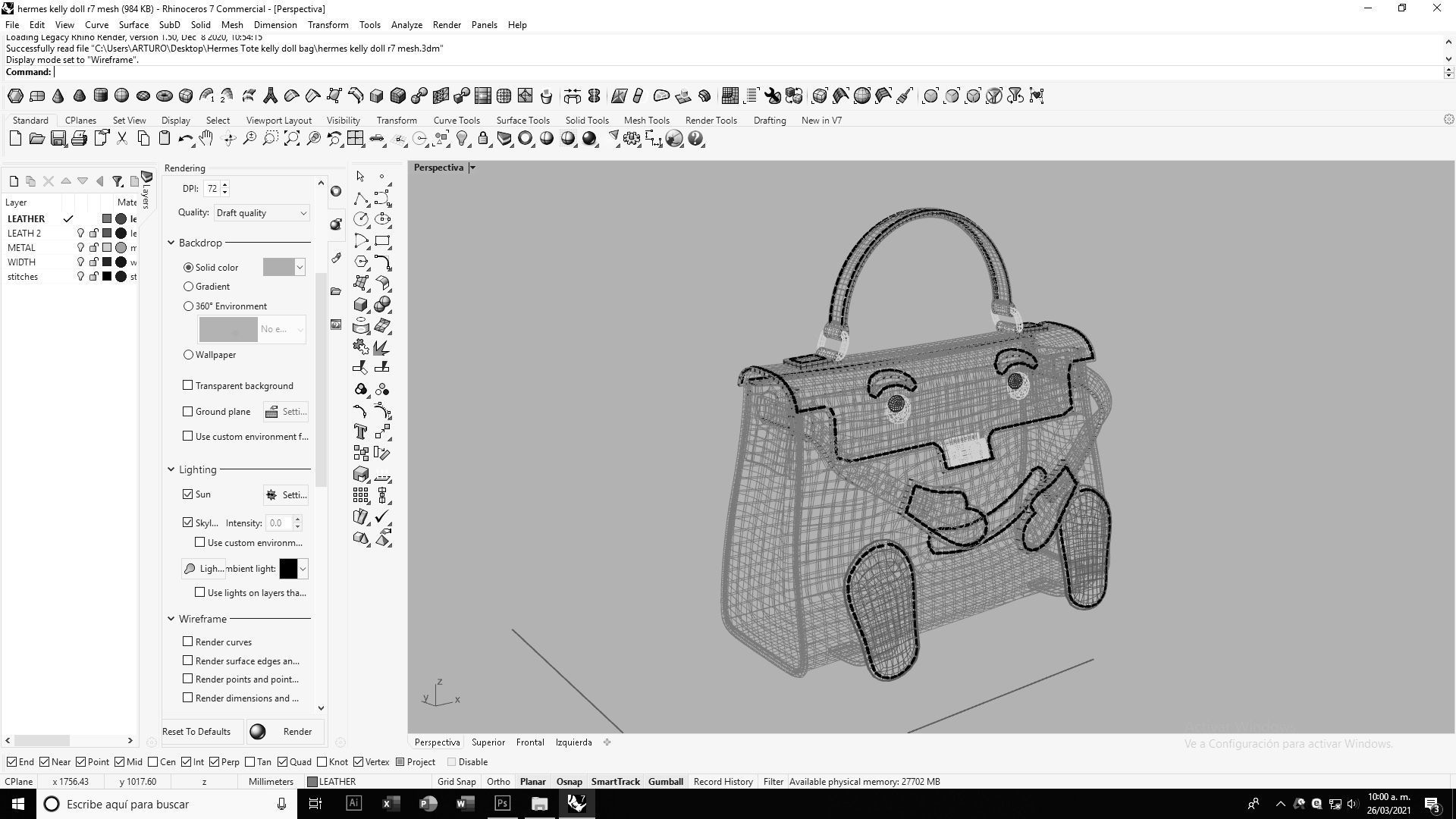This screenshot has height=819, width=1456.
Task: Collapse the Lighting section
Action: point(171,470)
